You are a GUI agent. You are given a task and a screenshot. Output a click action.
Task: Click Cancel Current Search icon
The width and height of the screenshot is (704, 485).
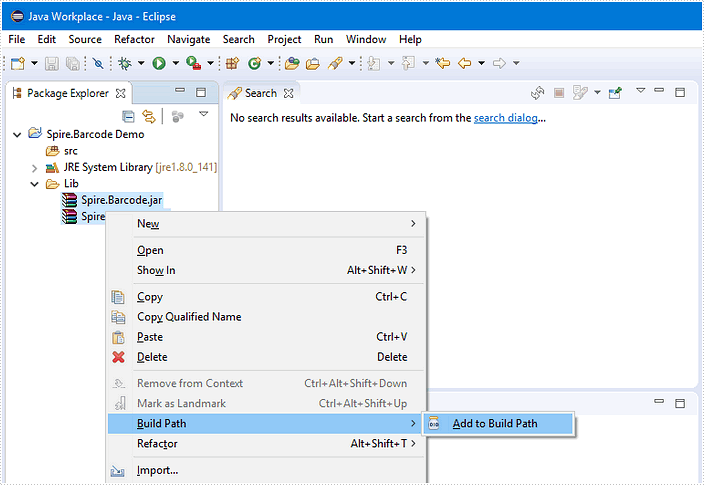click(x=559, y=93)
